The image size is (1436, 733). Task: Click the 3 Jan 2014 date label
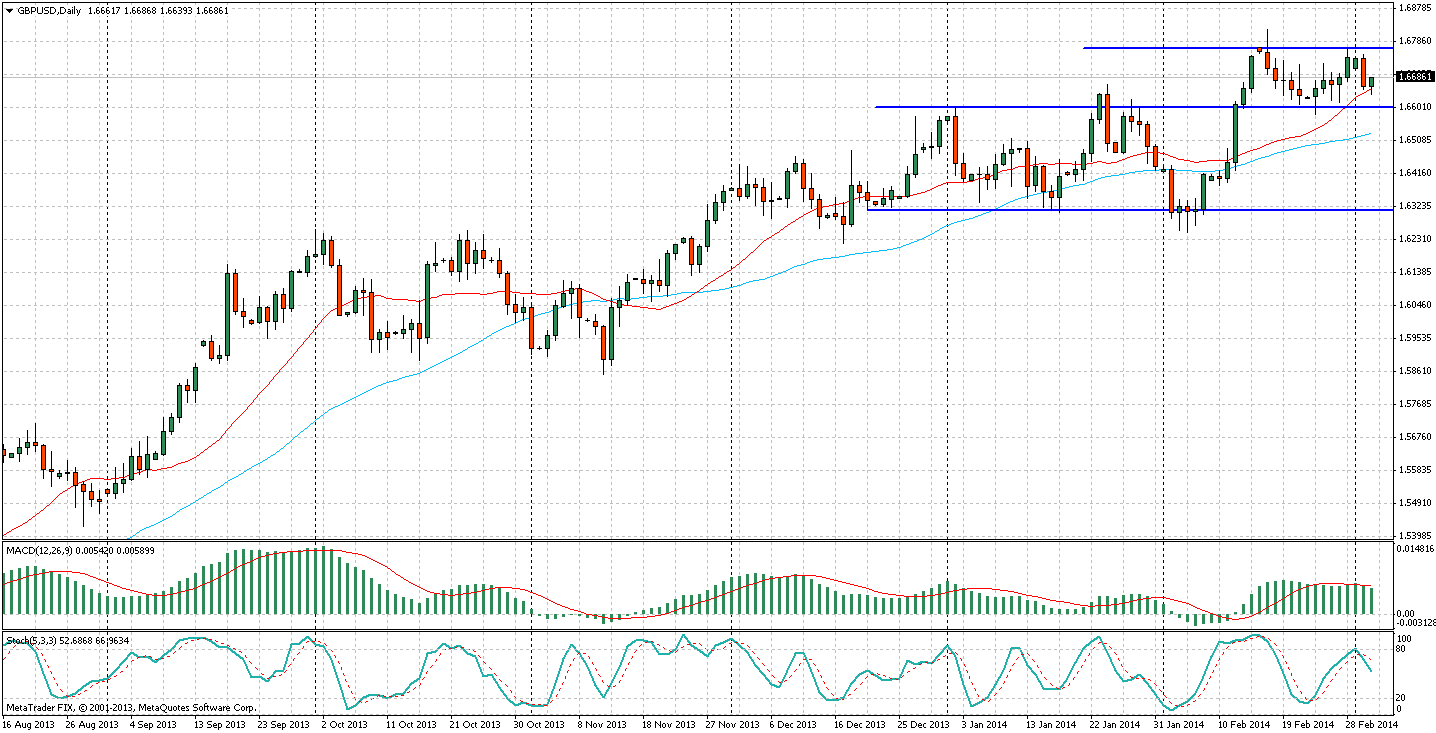(x=968, y=724)
